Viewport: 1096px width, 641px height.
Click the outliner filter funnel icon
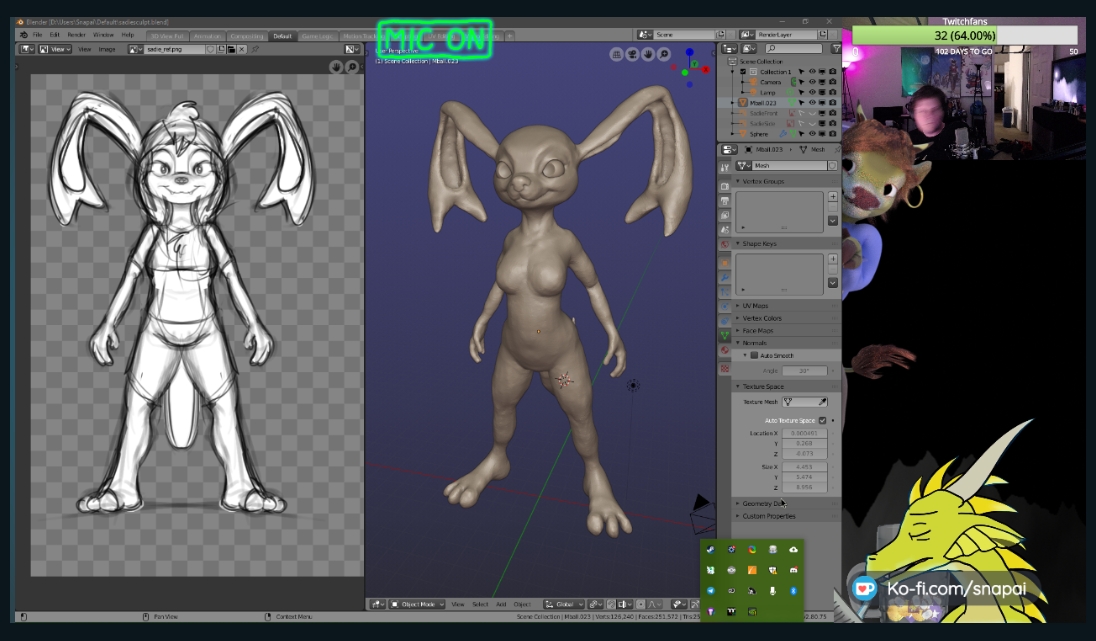click(836, 48)
